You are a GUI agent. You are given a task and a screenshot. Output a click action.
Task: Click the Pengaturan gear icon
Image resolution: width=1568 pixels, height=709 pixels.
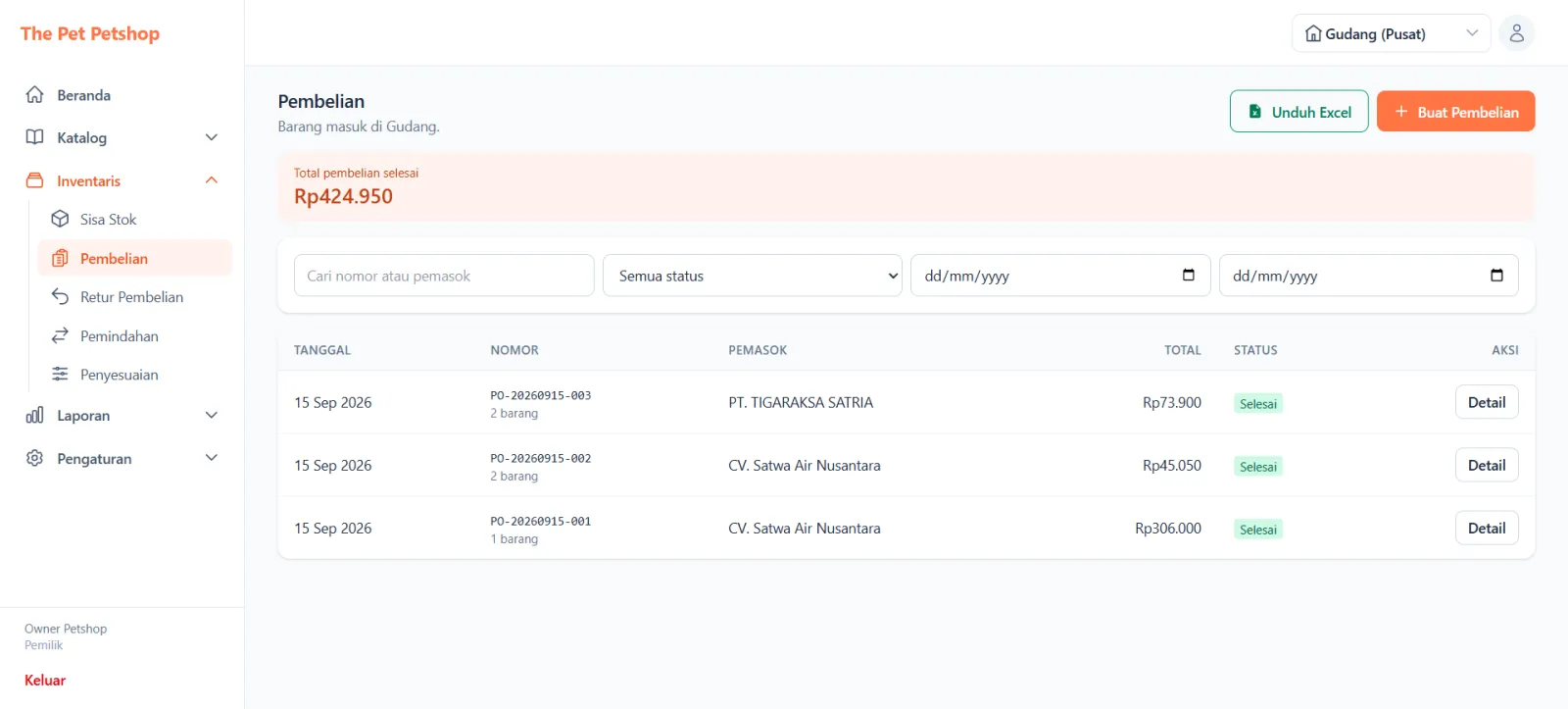tap(35, 458)
